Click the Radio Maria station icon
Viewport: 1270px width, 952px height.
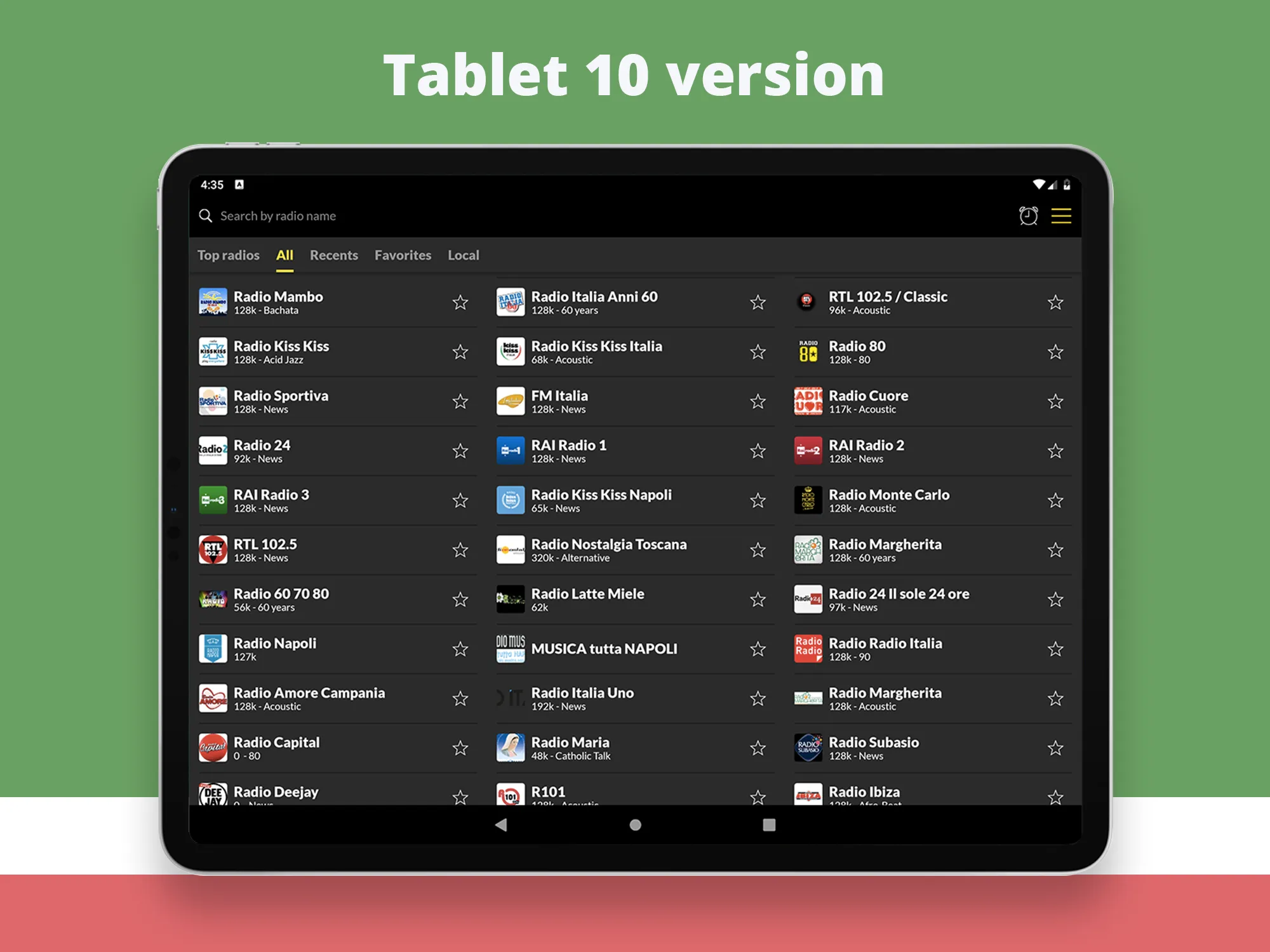(510, 749)
